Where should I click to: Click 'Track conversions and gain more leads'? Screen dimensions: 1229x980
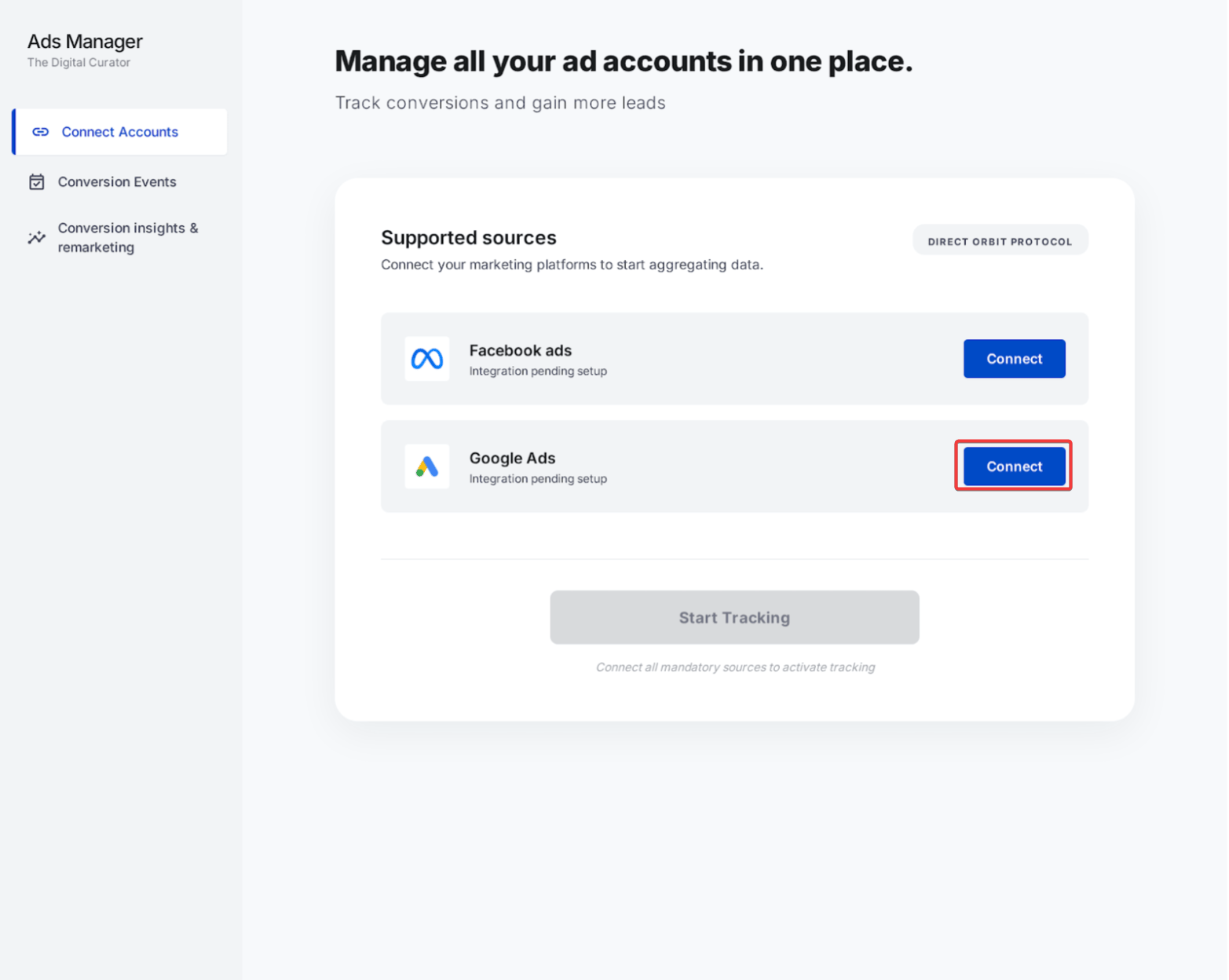point(500,103)
